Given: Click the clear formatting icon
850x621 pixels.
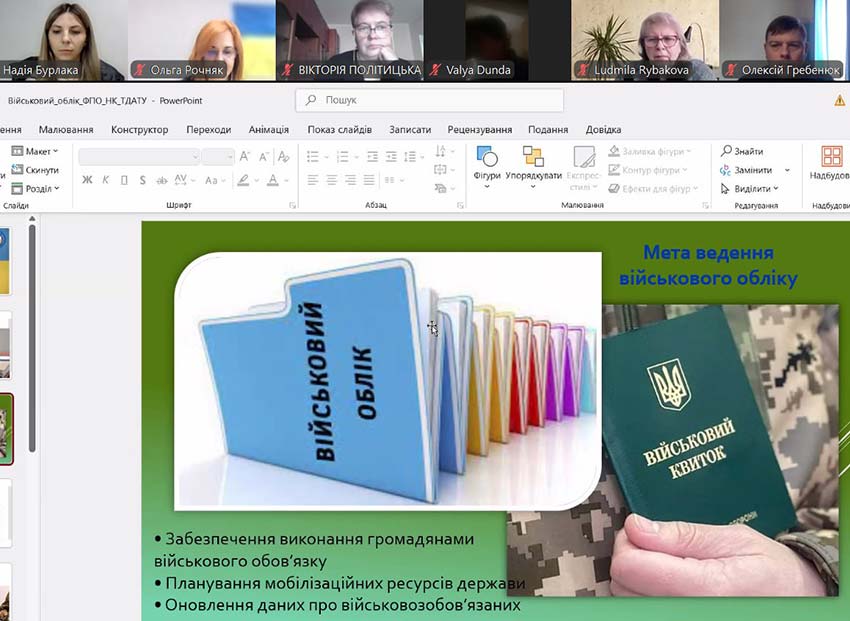Looking at the screenshot, I should click(284, 157).
